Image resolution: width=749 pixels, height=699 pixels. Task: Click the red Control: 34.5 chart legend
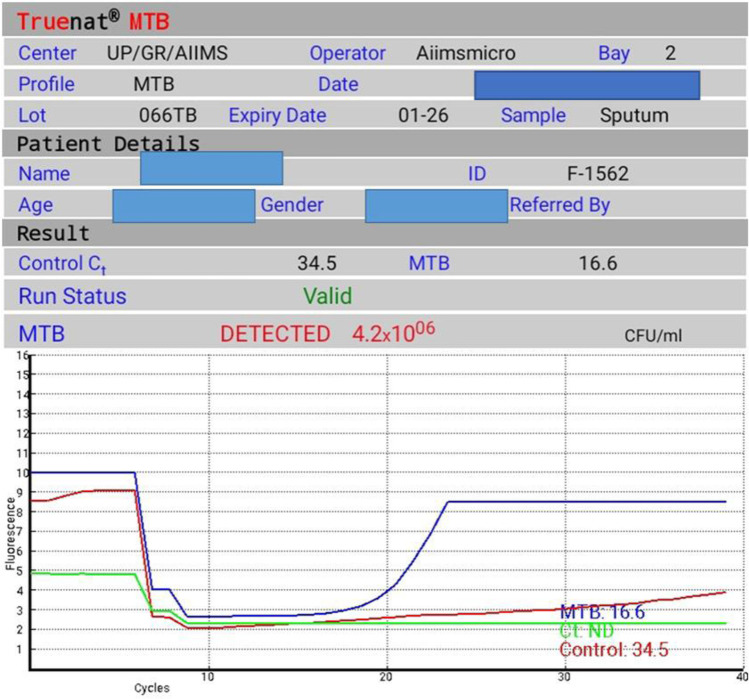[614, 650]
